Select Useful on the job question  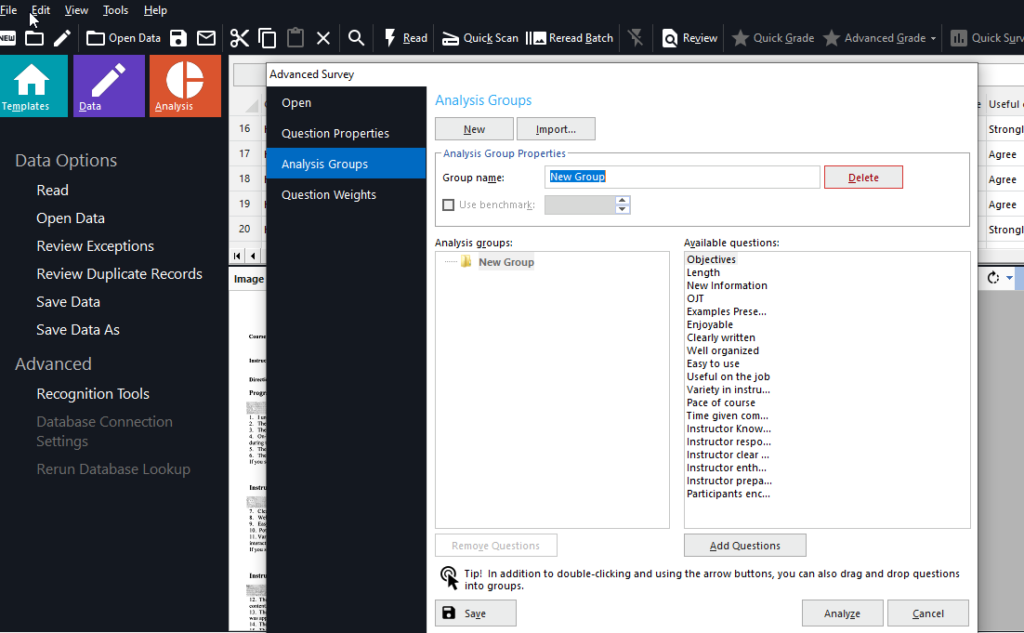coord(728,377)
